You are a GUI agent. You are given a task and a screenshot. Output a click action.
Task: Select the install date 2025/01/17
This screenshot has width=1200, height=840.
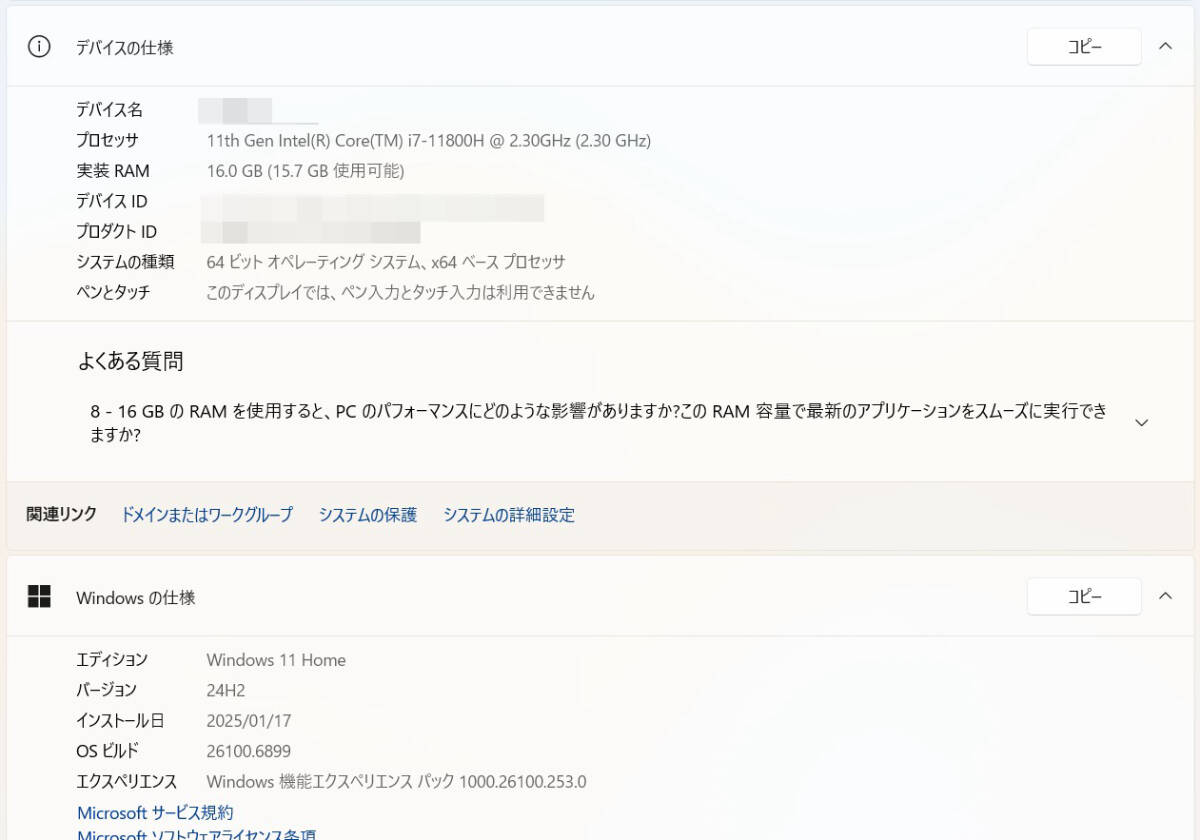249,721
